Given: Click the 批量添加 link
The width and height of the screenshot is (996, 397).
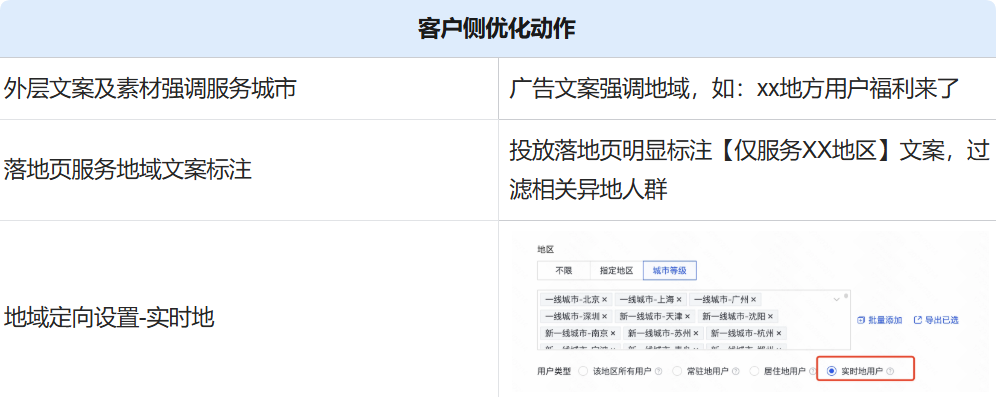Looking at the screenshot, I should (x=879, y=320).
